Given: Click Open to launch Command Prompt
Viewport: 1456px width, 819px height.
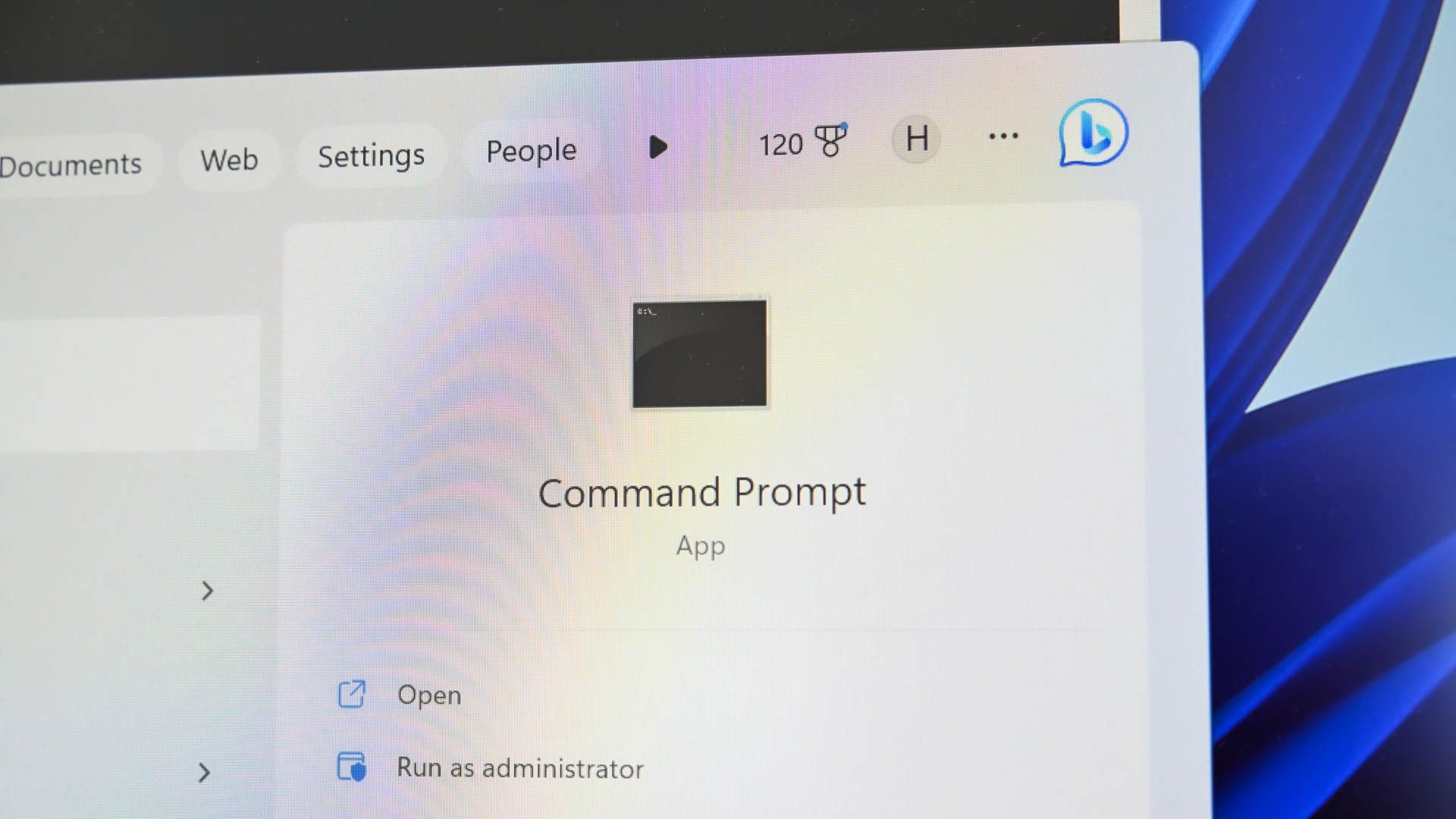Looking at the screenshot, I should (428, 694).
